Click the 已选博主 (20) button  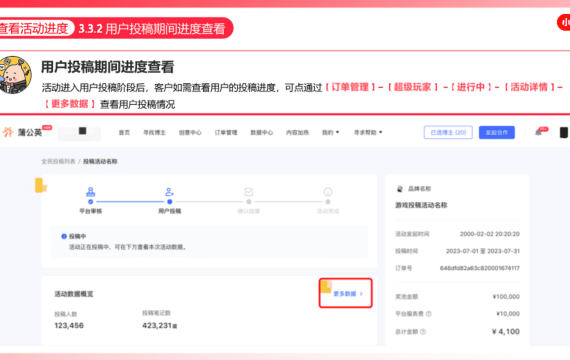click(448, 132)
